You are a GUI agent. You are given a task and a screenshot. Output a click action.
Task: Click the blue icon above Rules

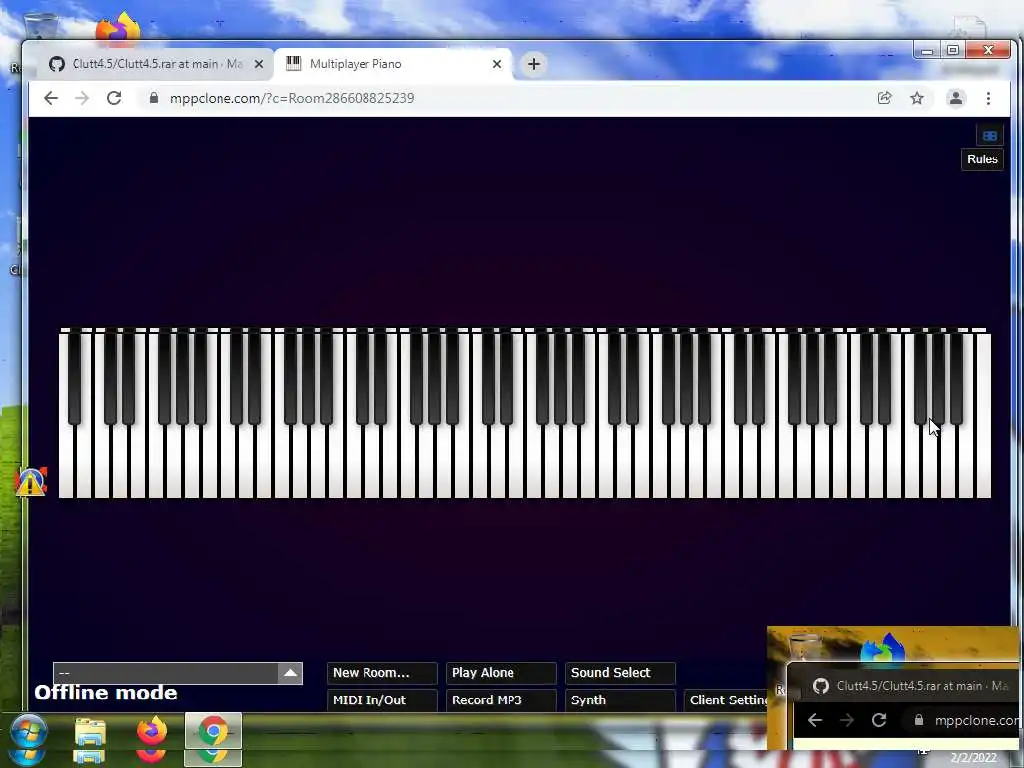pyautogui.click(x=989, y=136)
